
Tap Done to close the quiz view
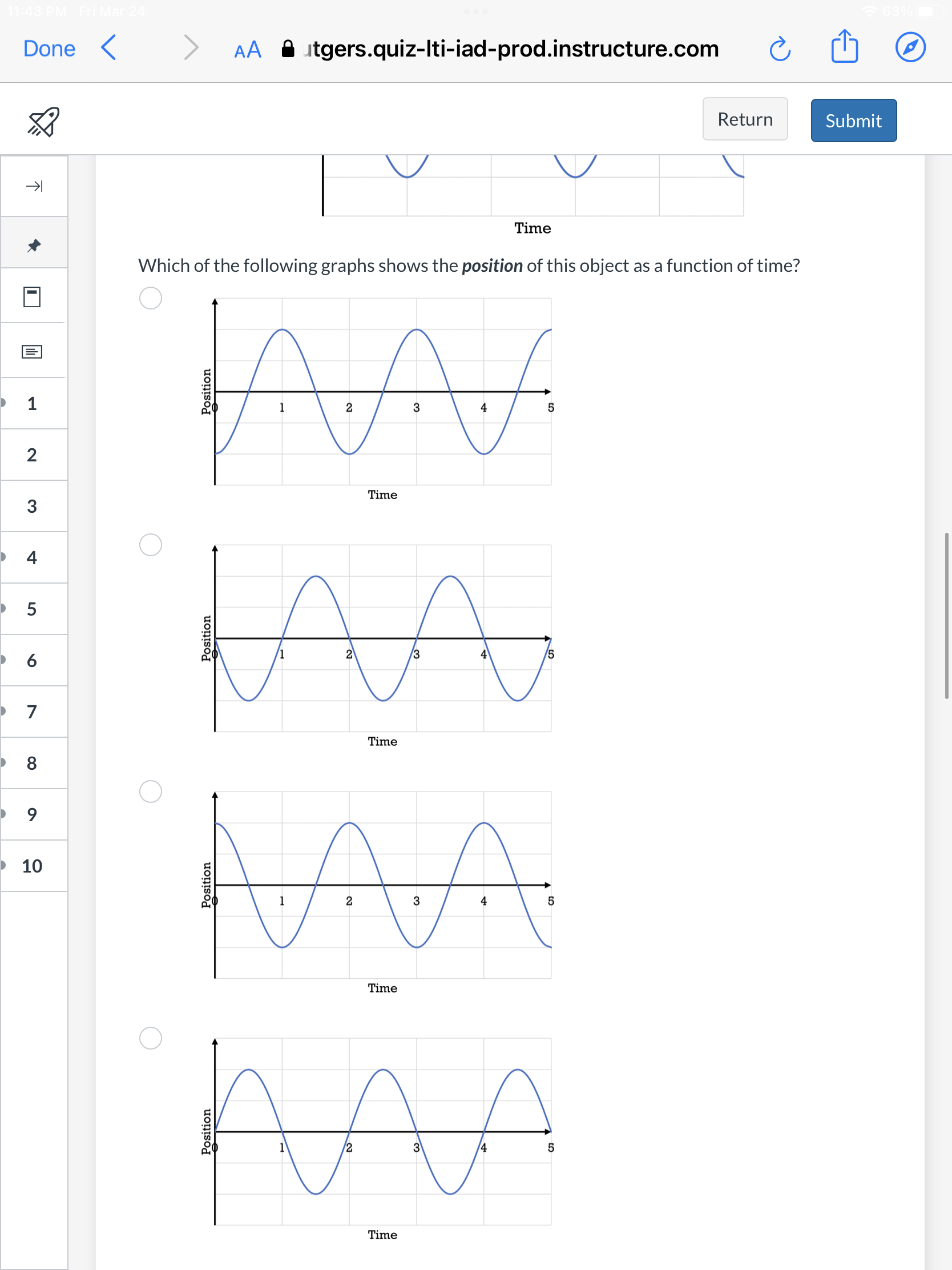tap(49, 48)
